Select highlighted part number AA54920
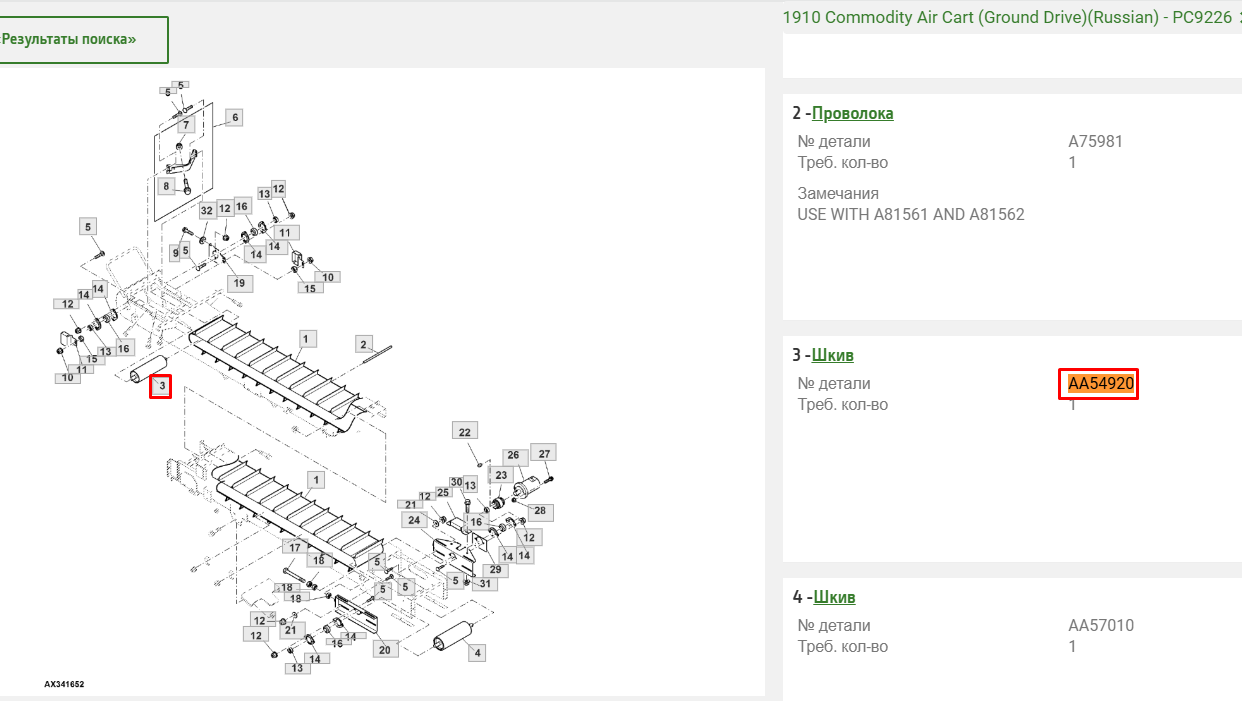 1102,383
